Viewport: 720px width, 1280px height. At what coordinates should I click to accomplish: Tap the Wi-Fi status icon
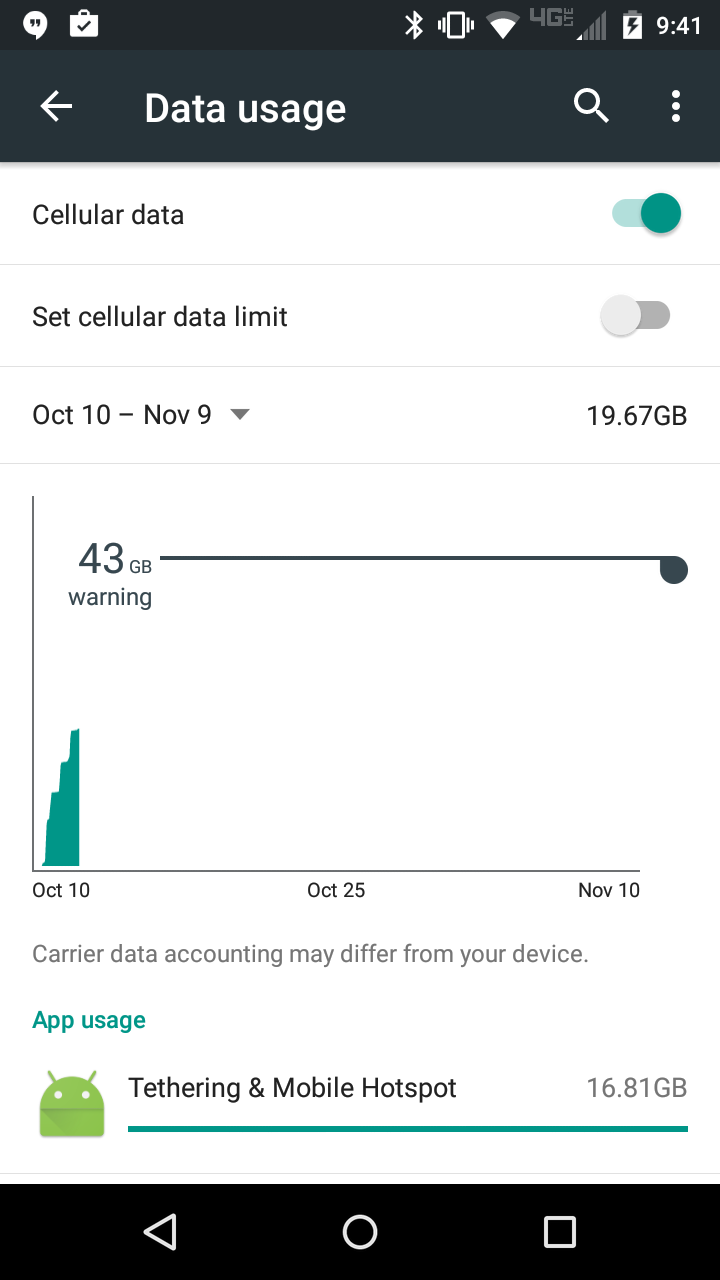click(x=502, y=25)
